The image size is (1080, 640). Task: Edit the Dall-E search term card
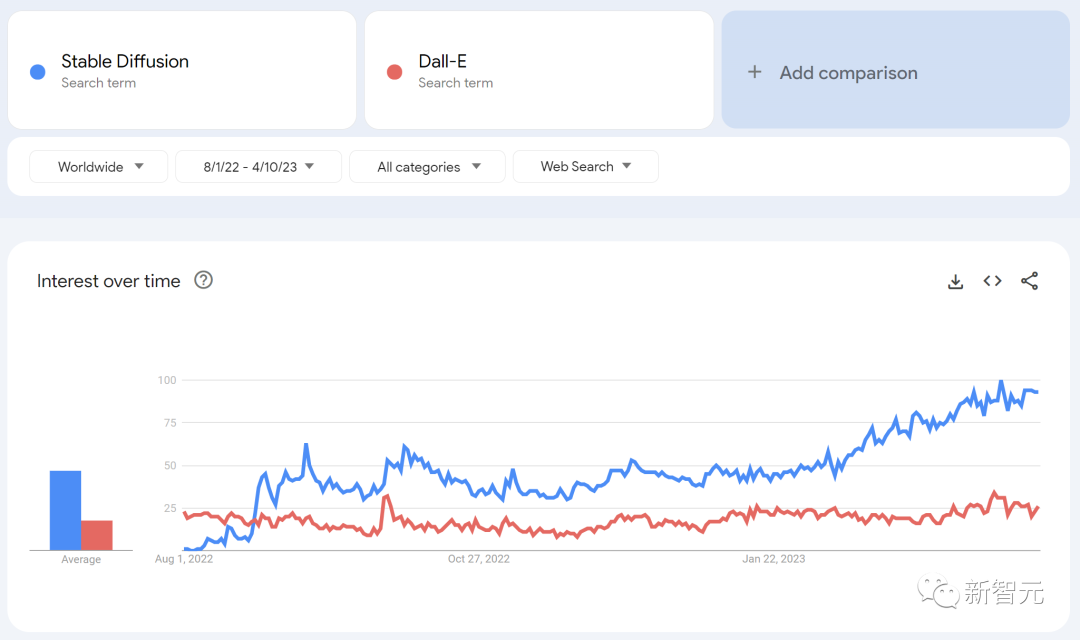coord(442,62)
